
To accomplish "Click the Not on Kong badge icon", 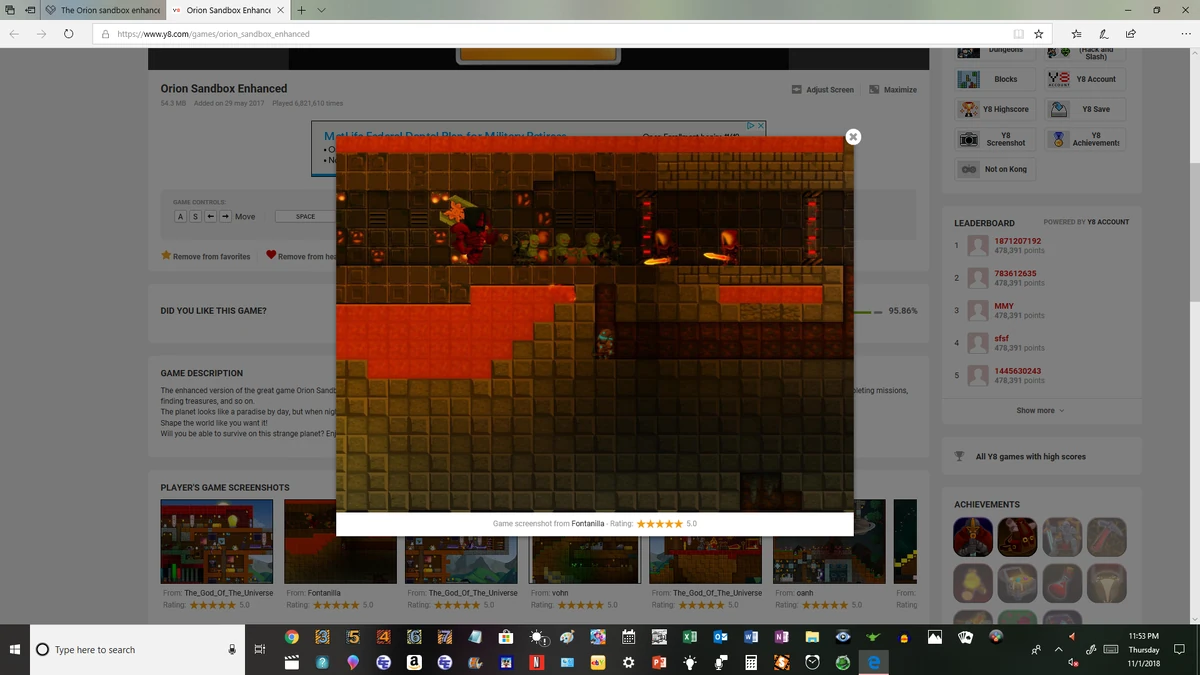I will click(969, 169).
